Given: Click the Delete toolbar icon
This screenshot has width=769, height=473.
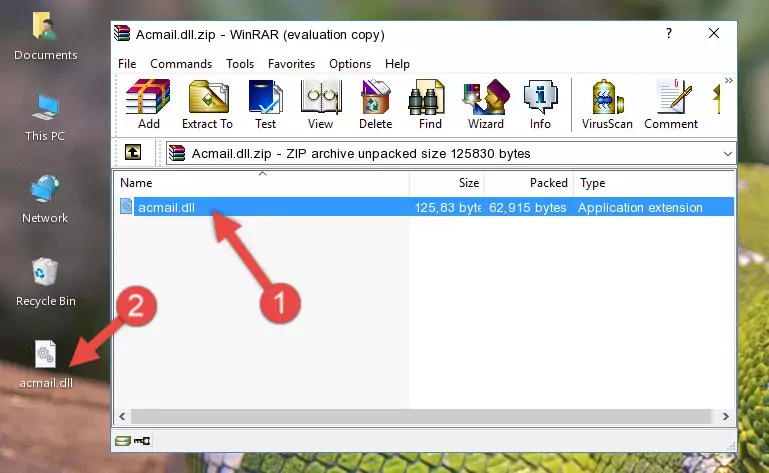Looking at the screenshot, I should tap(375, 104).
